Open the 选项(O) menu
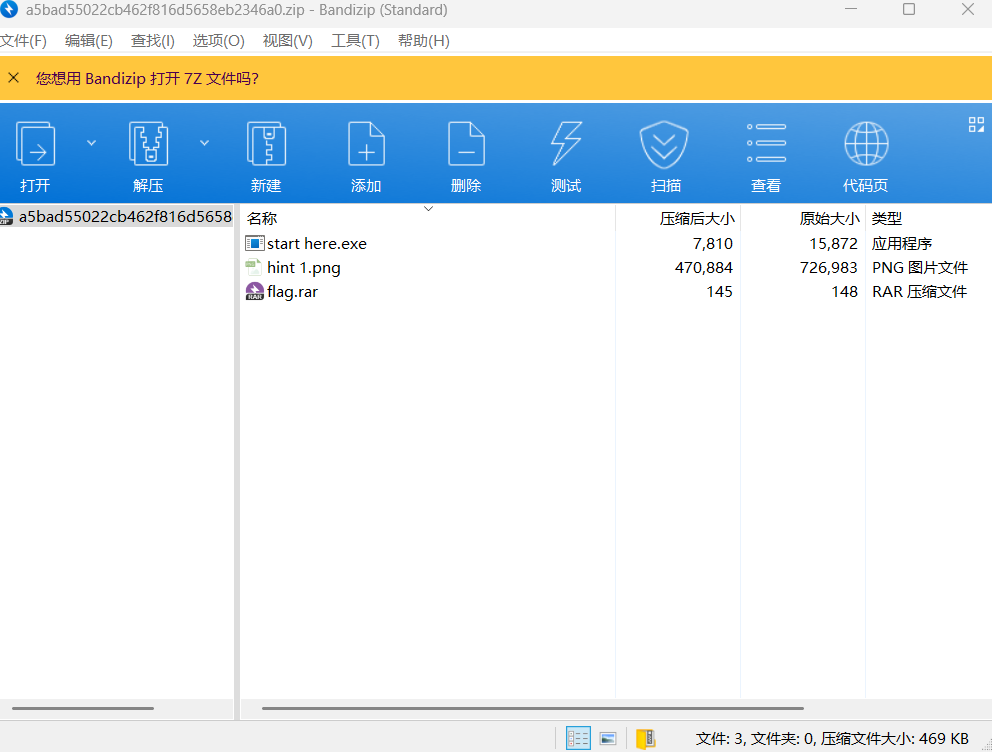Image resolution: width=992 pixels, height=752 pixels. (x=218, y=41)
